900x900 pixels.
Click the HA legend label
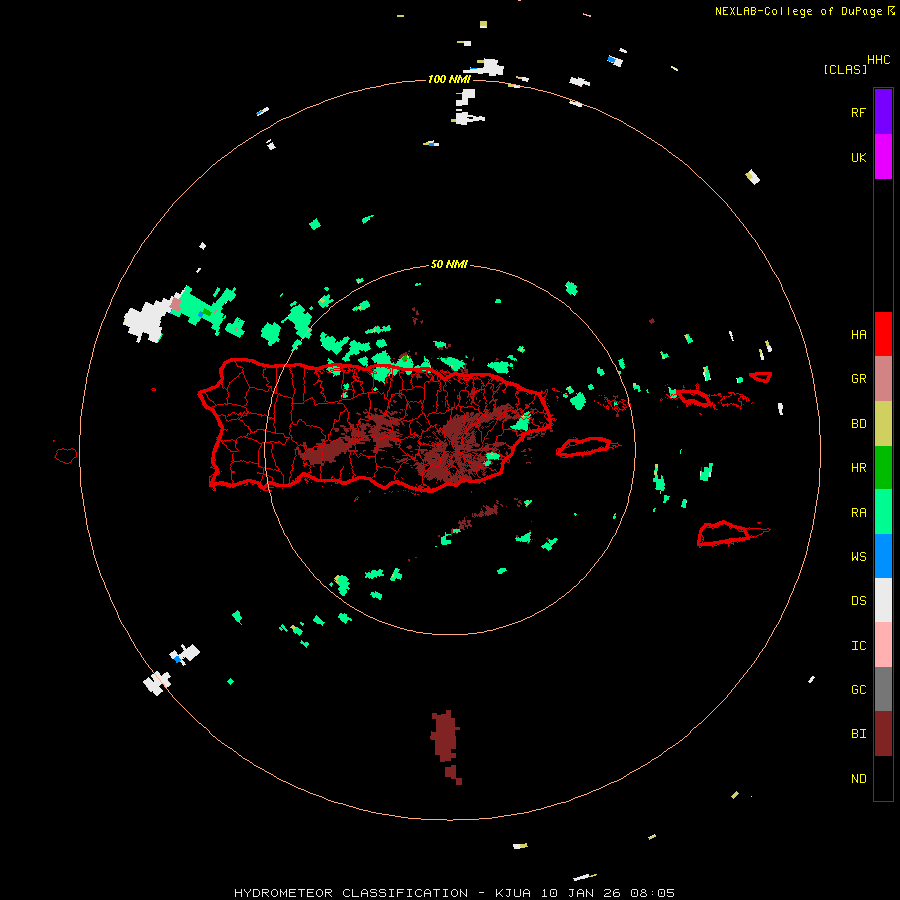858,334
